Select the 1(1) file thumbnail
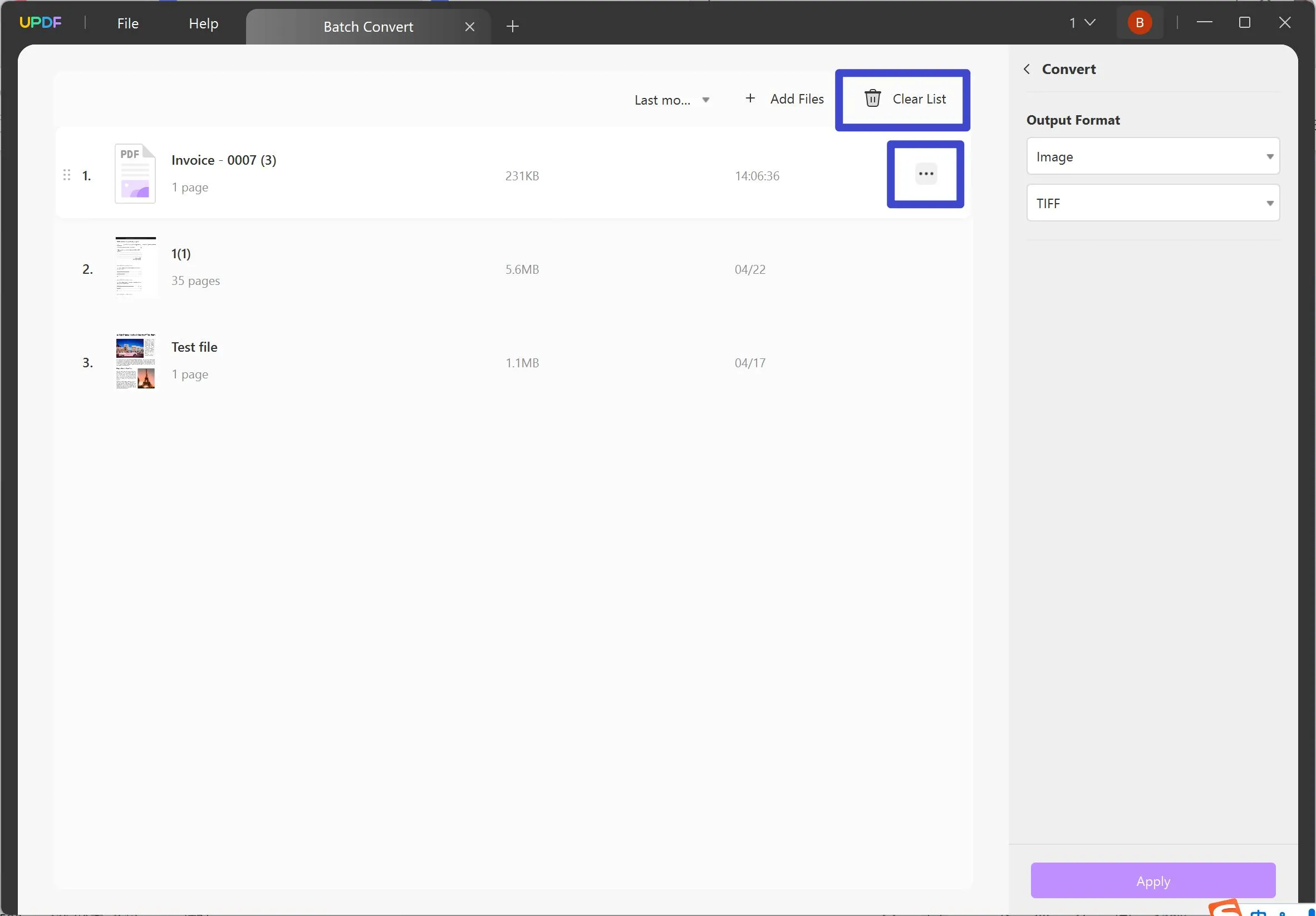 (x=135, y=267)
